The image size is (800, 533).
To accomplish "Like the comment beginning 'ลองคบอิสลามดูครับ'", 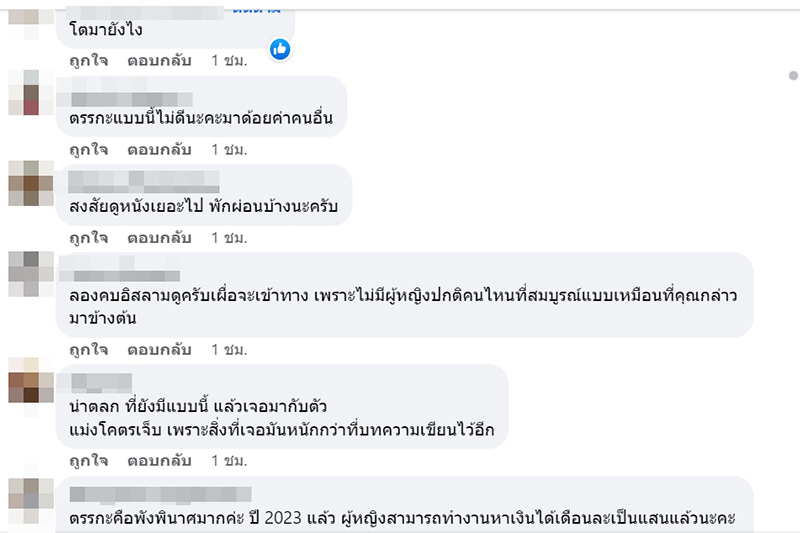I will [88, 349].
